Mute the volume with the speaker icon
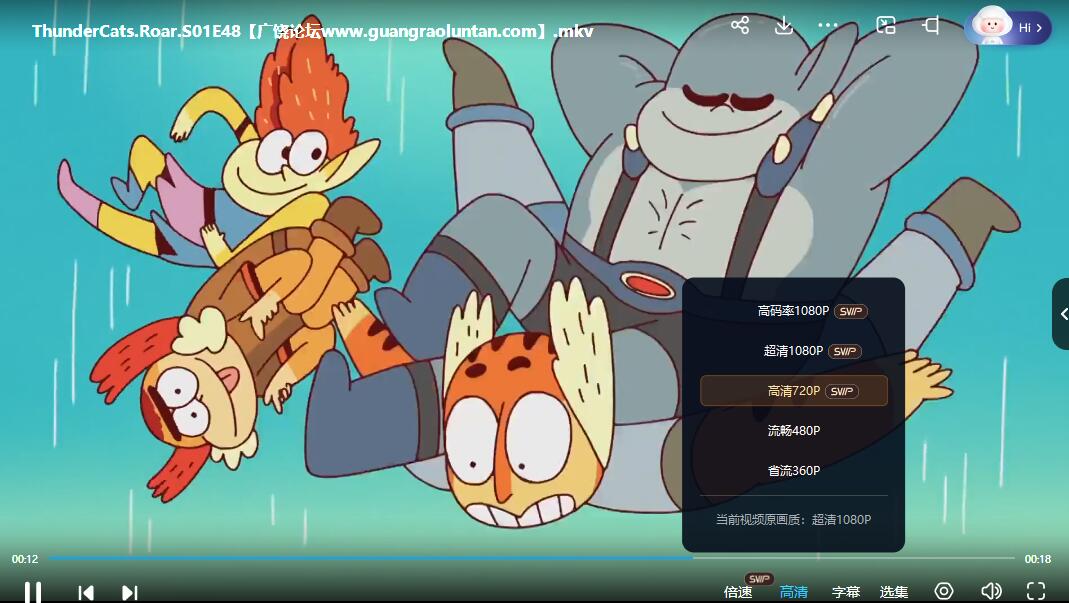This screenshot has width=1069, height=603. click(x=991, y=591)
